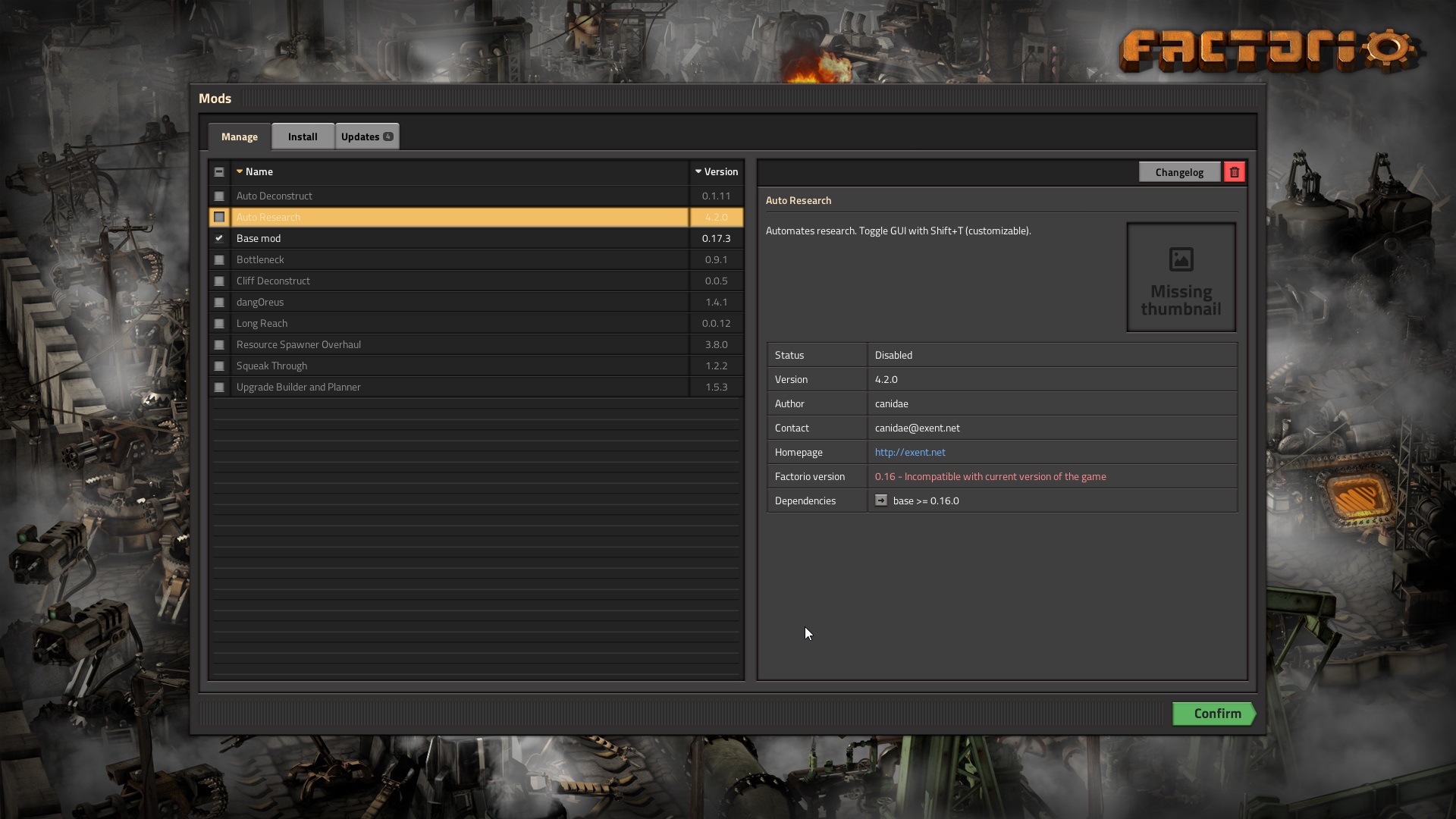Click the Author value canidae
Image resolution: width=1456 pixels, height=819 pixels.
click(x=891, y=403)
